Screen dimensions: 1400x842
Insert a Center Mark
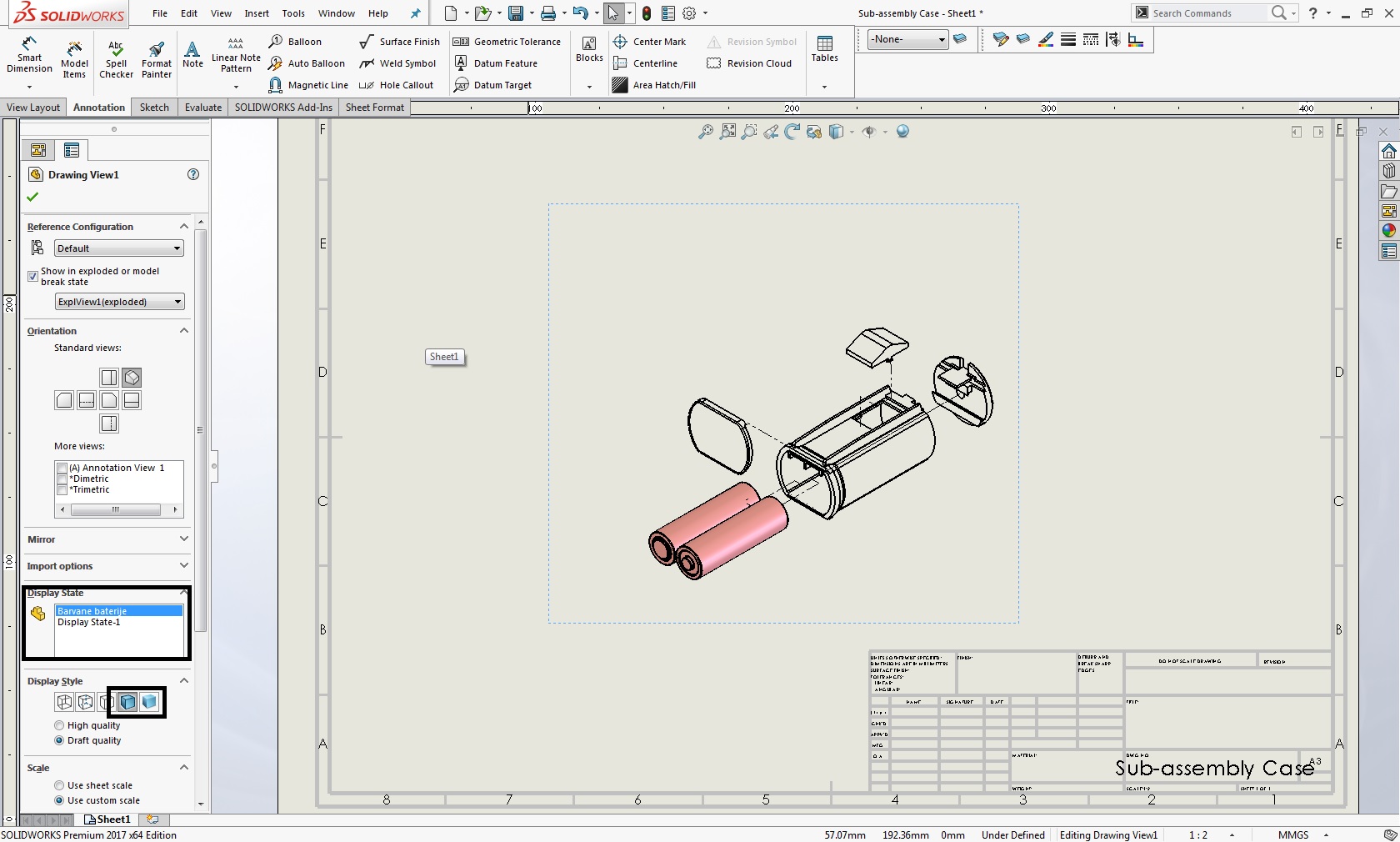650,42
